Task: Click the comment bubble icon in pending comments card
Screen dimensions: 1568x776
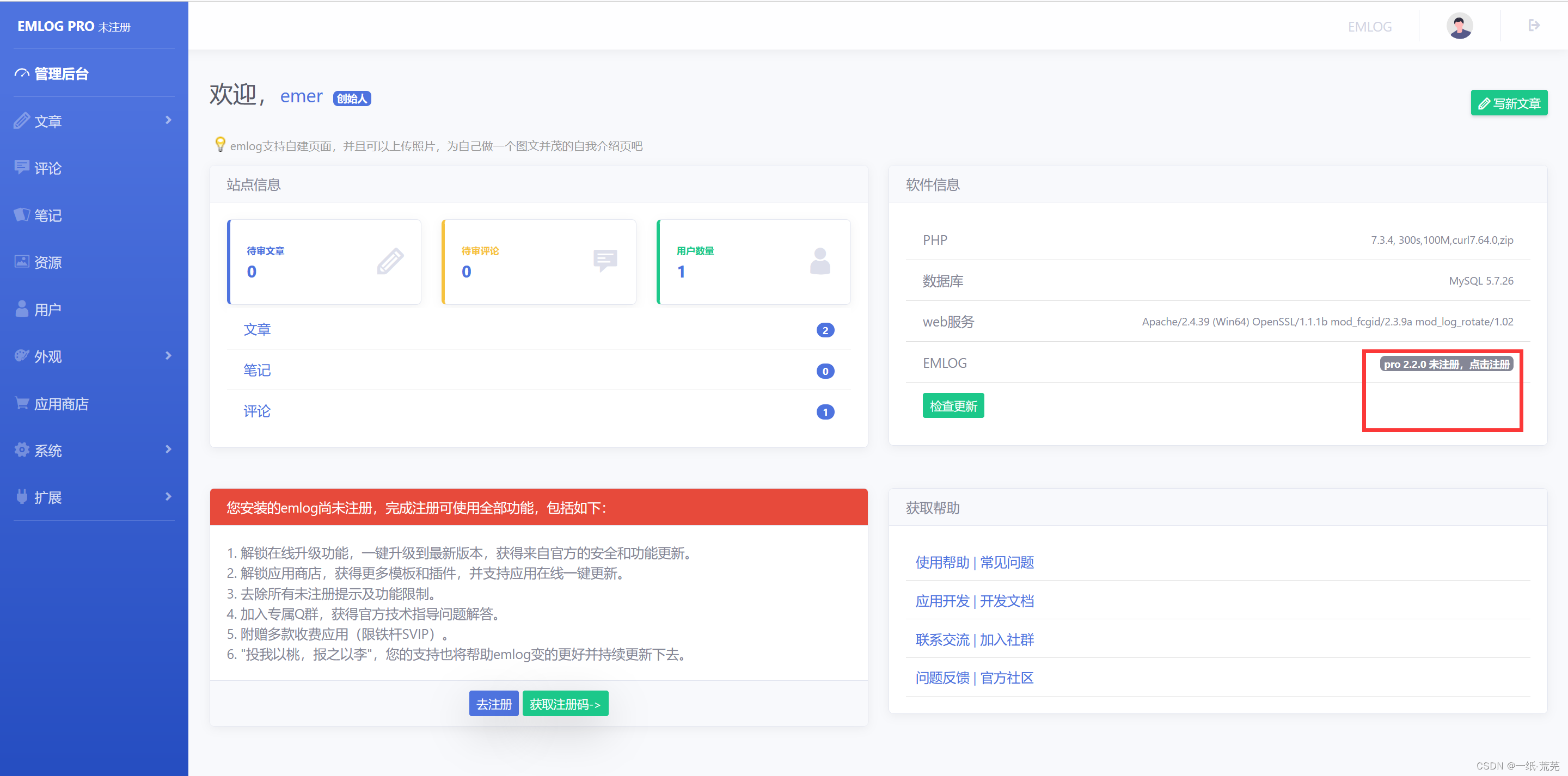Action: tap(604, 261)
